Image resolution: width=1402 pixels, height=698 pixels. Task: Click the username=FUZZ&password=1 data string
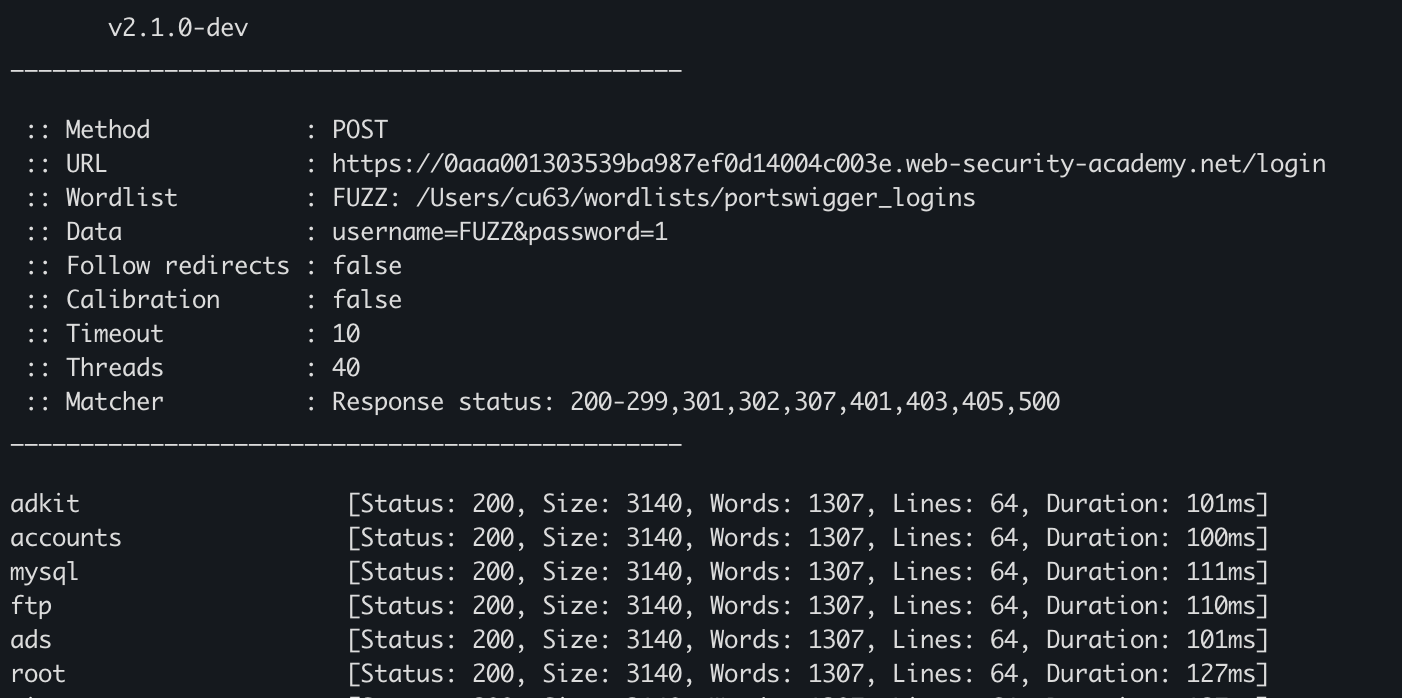pos(500,232)
